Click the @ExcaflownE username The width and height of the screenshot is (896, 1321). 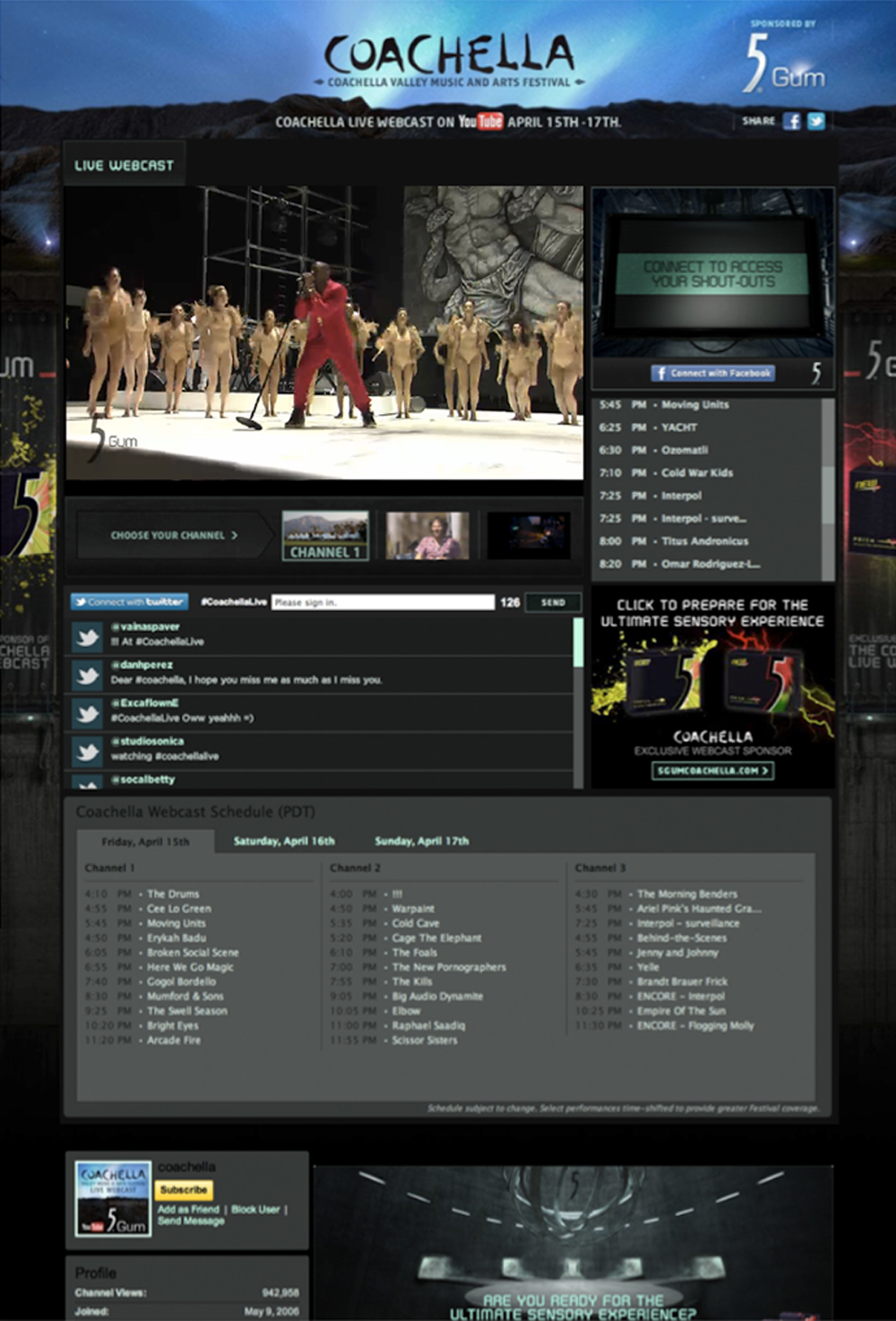click(144, 703)
